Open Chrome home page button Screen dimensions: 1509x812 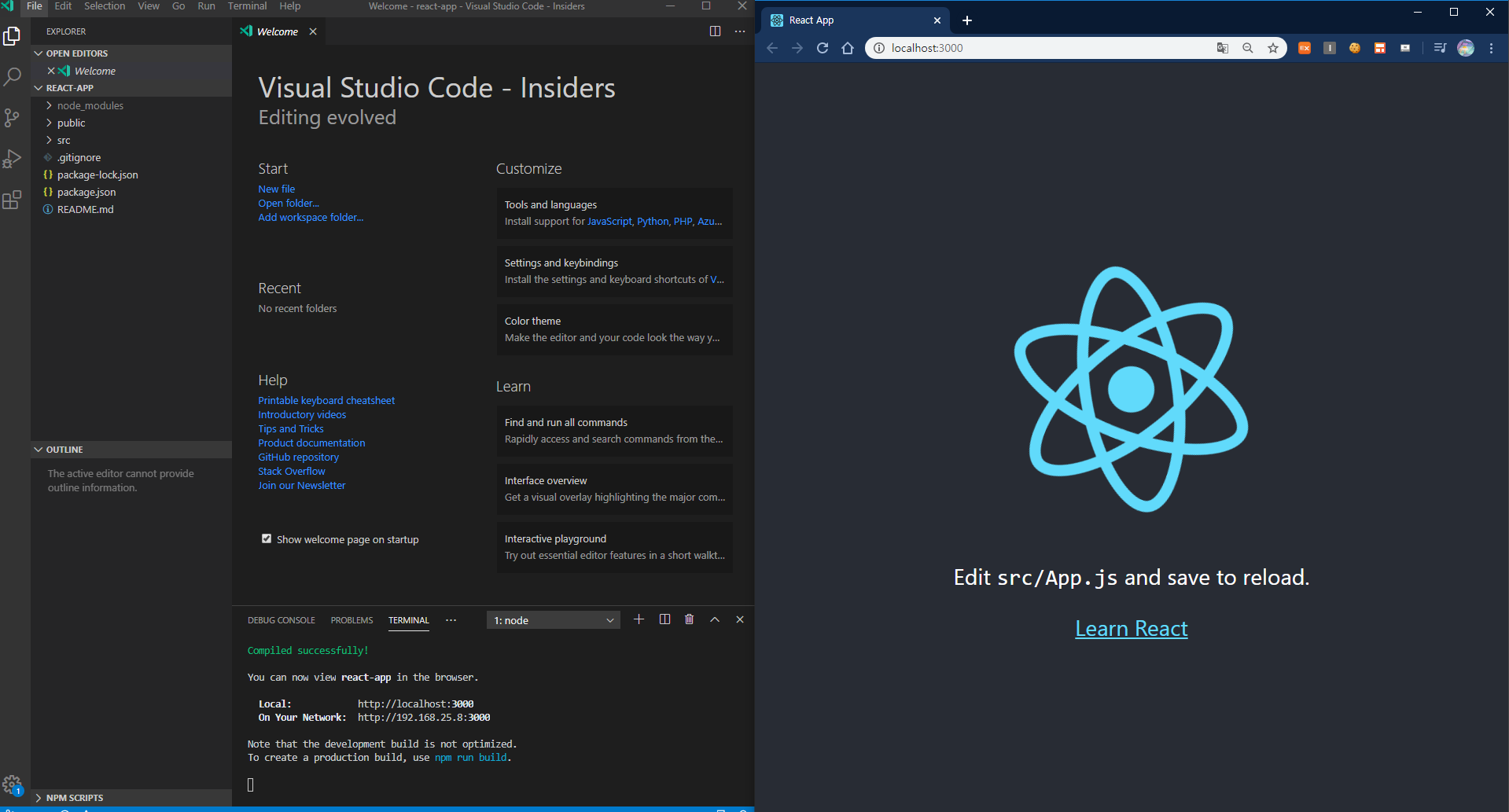pos(848,48)
